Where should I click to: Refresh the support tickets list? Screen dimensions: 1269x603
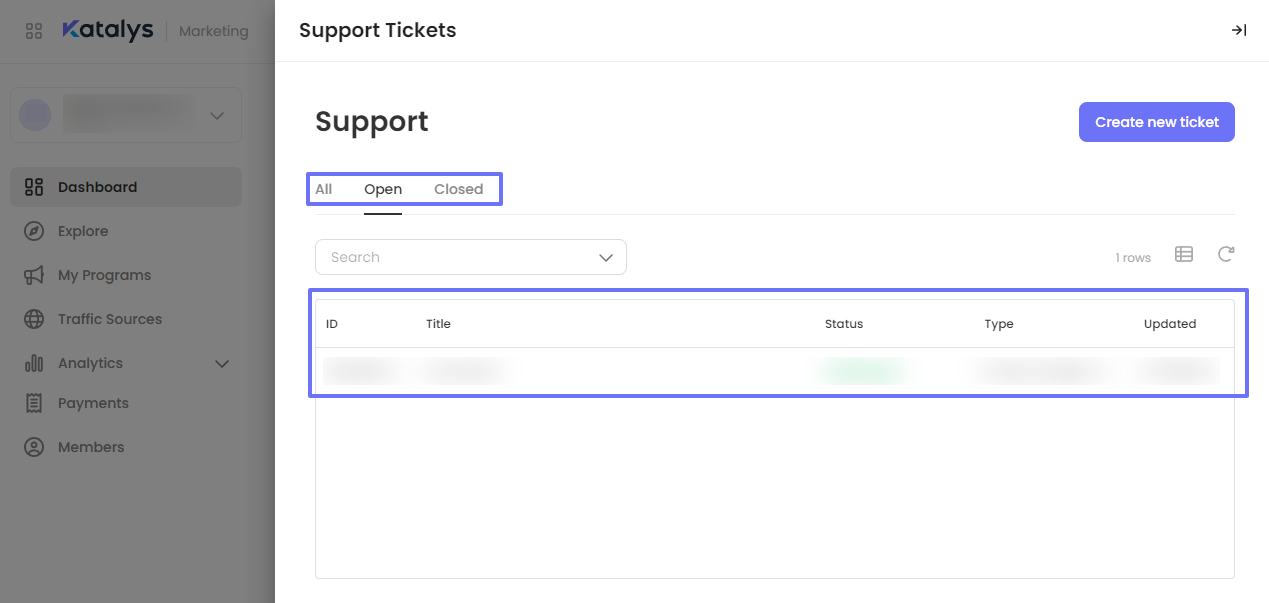(x=1226, y=254)
